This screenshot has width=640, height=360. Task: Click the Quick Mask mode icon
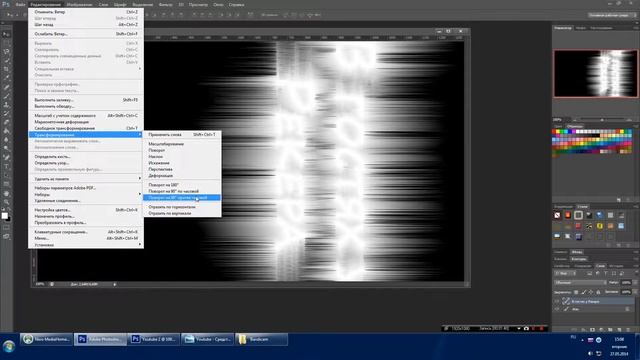[6, 228]
